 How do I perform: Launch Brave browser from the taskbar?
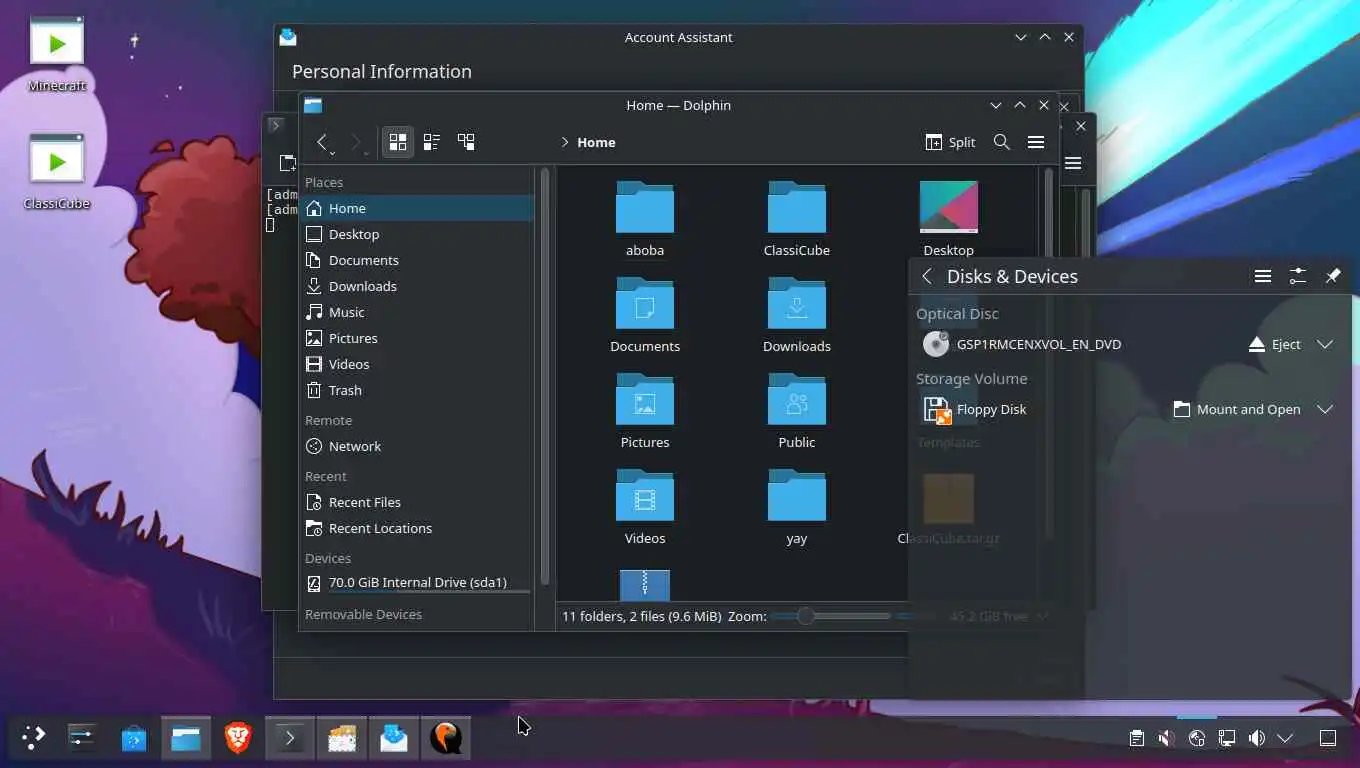[x=238, y=738]
